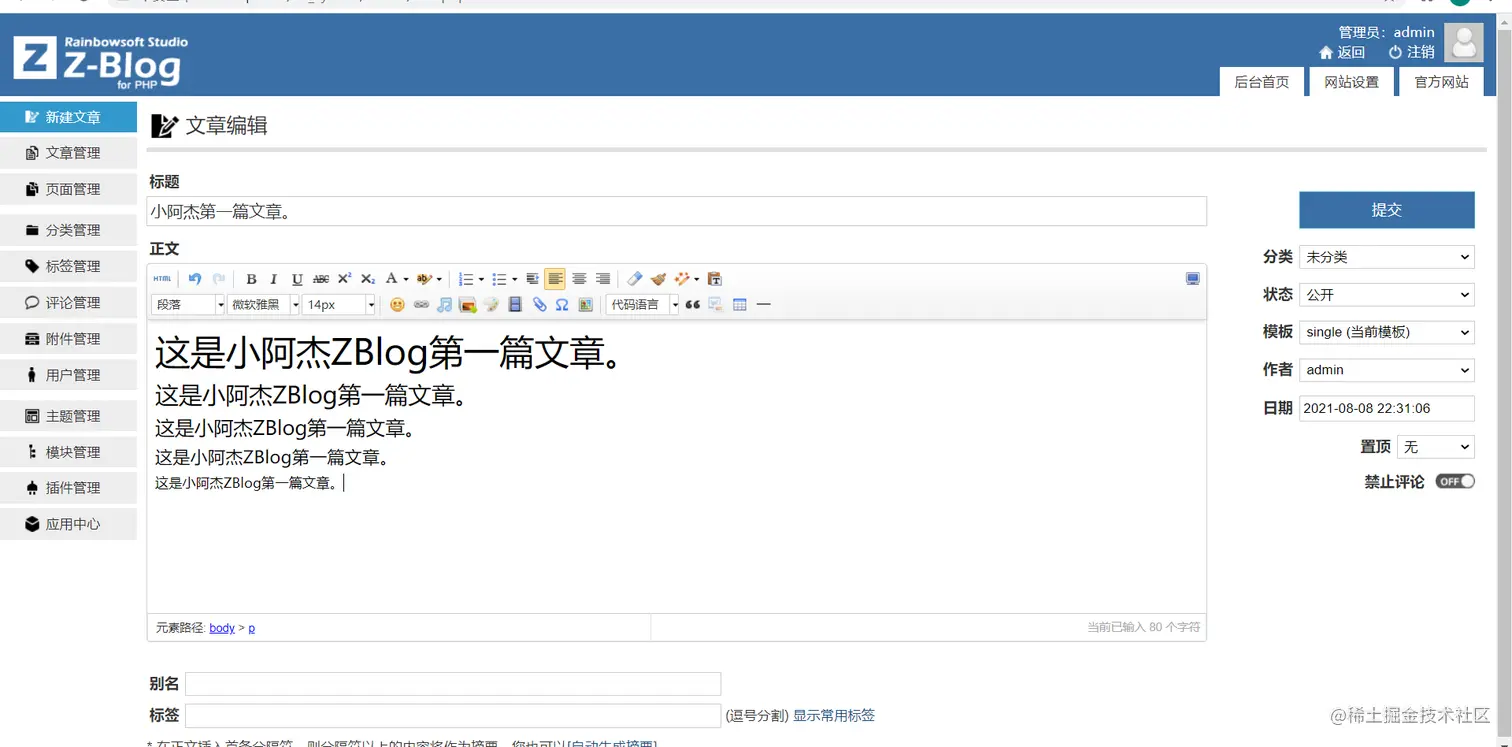Click the first-line indent icon
This screenshot has width=1512, height=747.
coord(532,279)
